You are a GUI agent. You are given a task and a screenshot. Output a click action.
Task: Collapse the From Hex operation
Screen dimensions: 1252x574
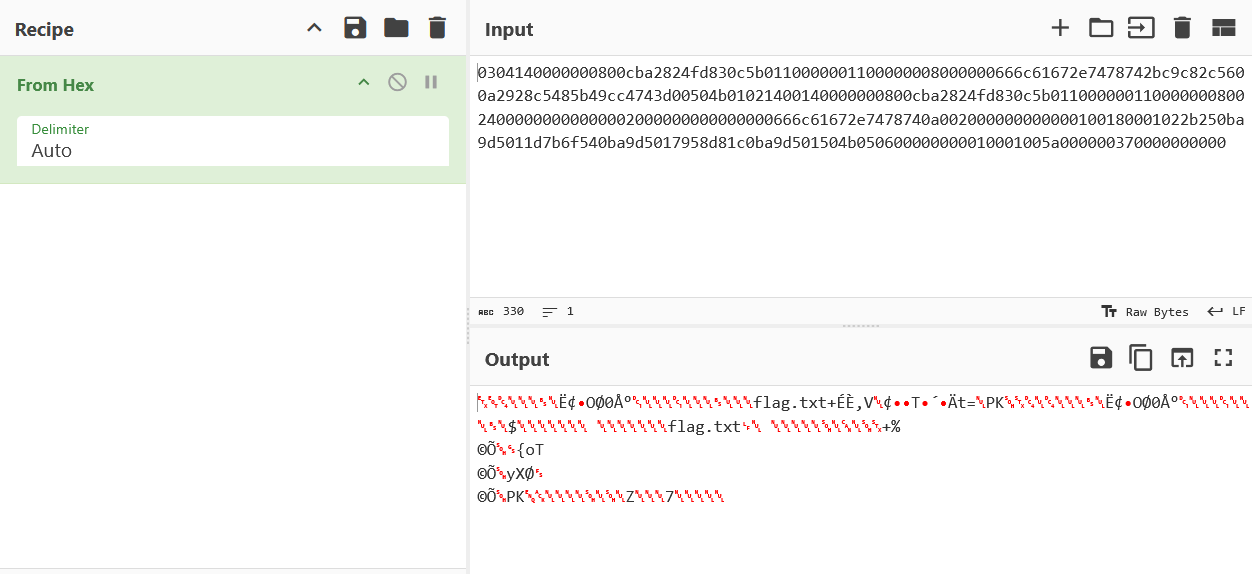tap(364, 82)
